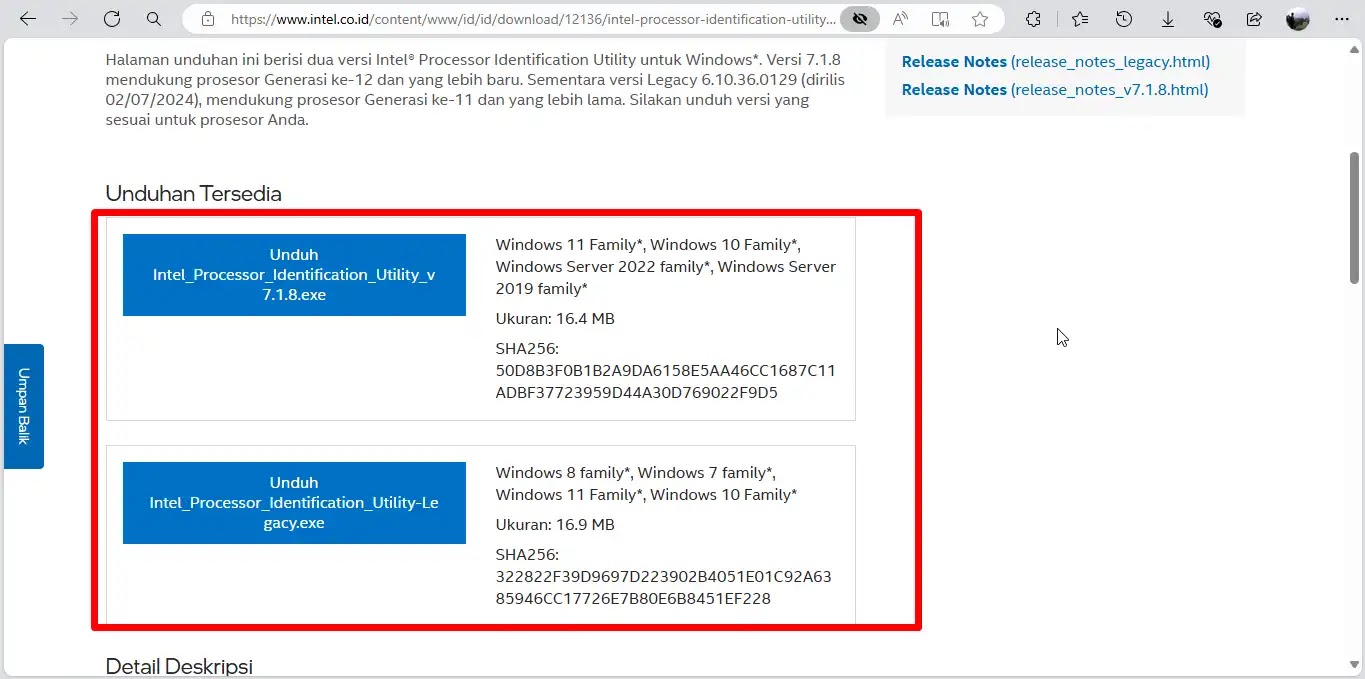The width and height of the screenshot is (1365, 679).
Task: Activate the Read aloud icon
Action: pyautogui.click(x=900, y=19)
